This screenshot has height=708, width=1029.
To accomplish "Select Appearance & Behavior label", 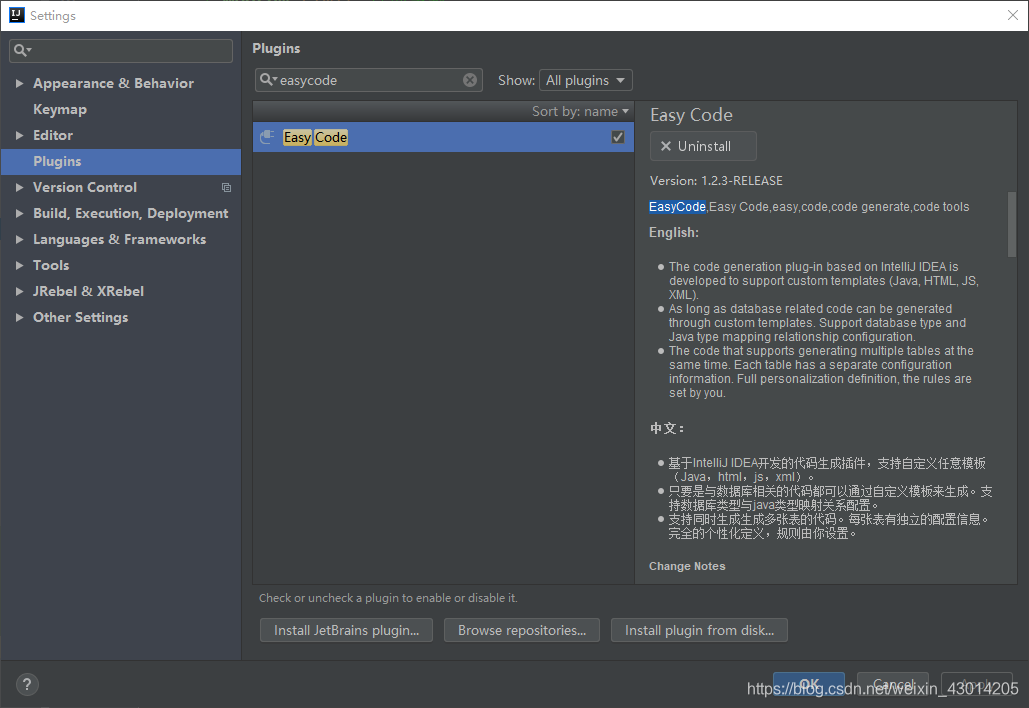I will [x=114, y=83].
